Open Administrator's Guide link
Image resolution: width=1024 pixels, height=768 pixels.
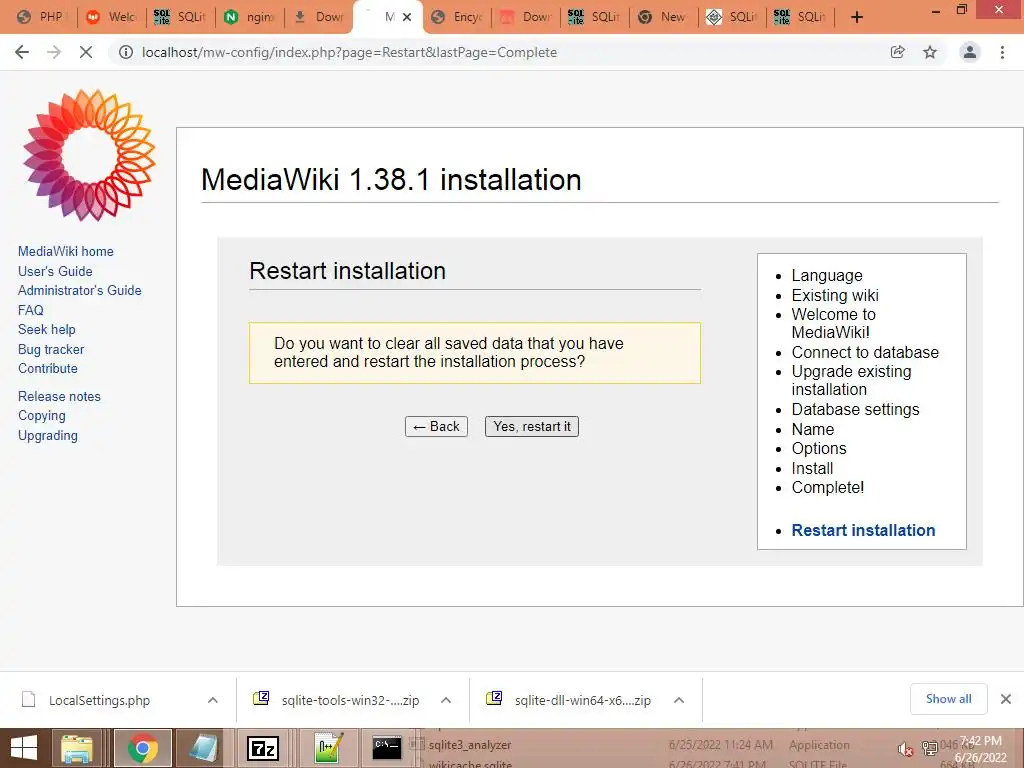[x=80, y=290]
